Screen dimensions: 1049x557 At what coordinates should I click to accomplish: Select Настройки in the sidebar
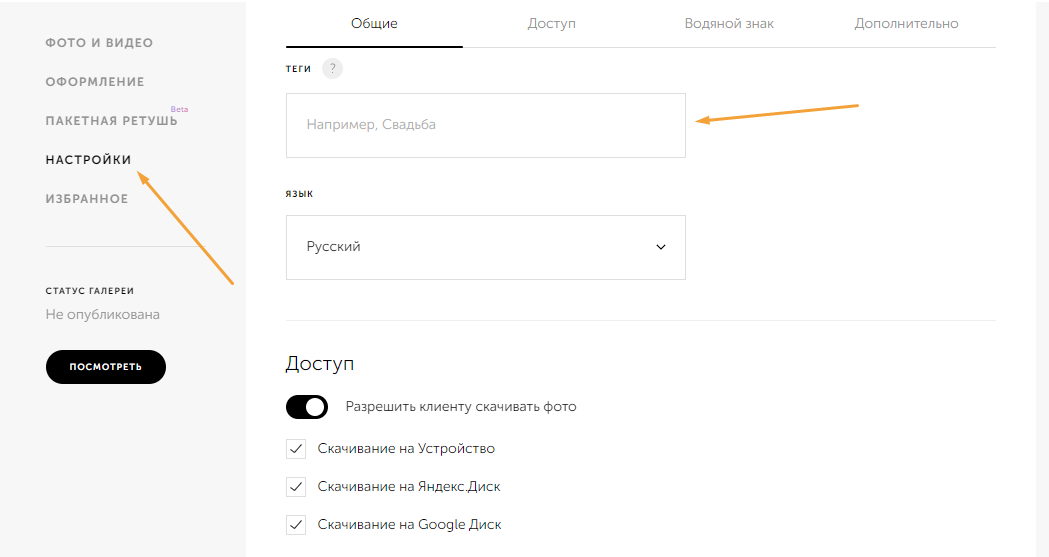tap(88, 160)
